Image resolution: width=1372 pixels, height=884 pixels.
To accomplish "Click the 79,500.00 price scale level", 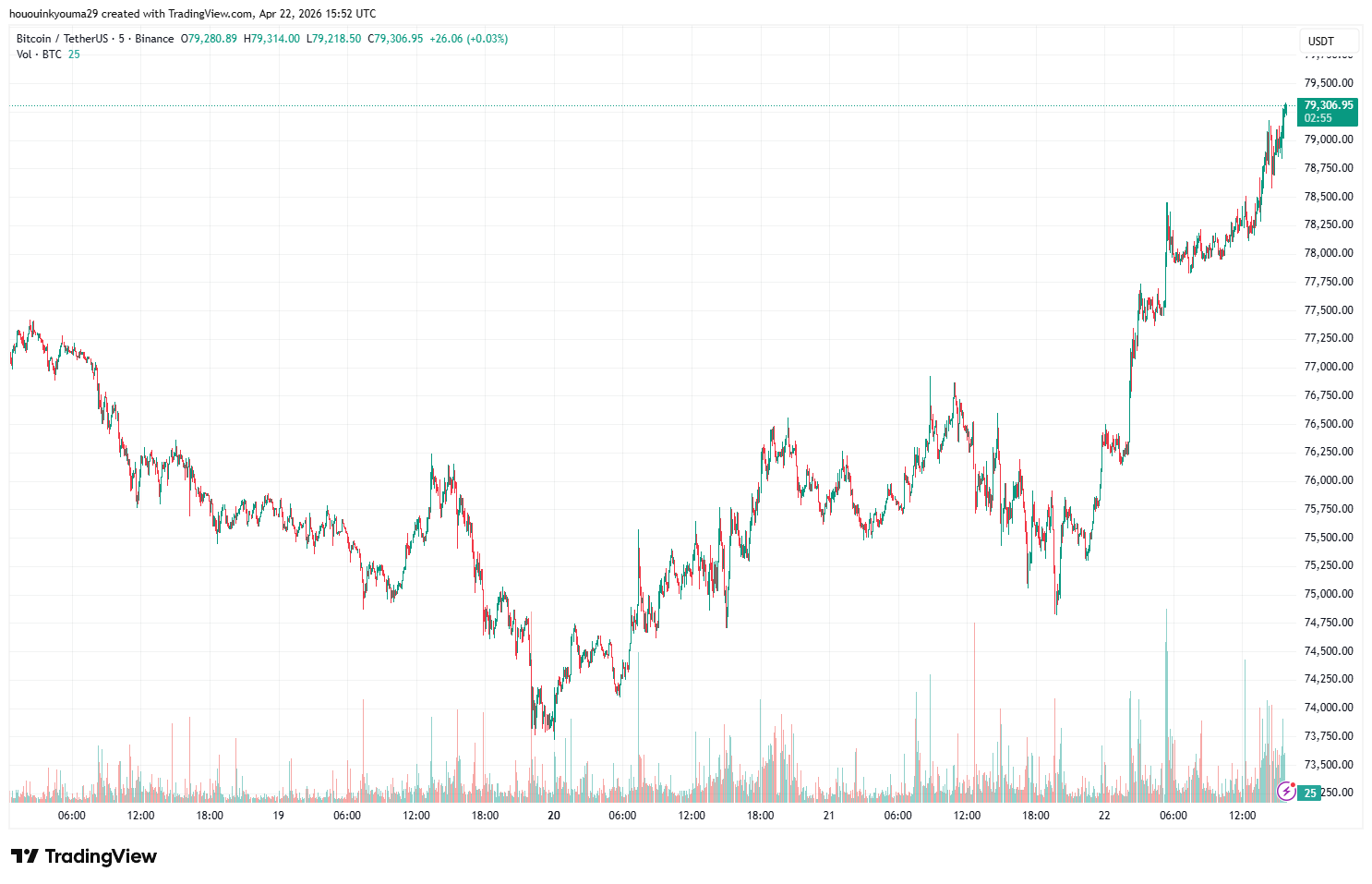I will click(1328, 82).
